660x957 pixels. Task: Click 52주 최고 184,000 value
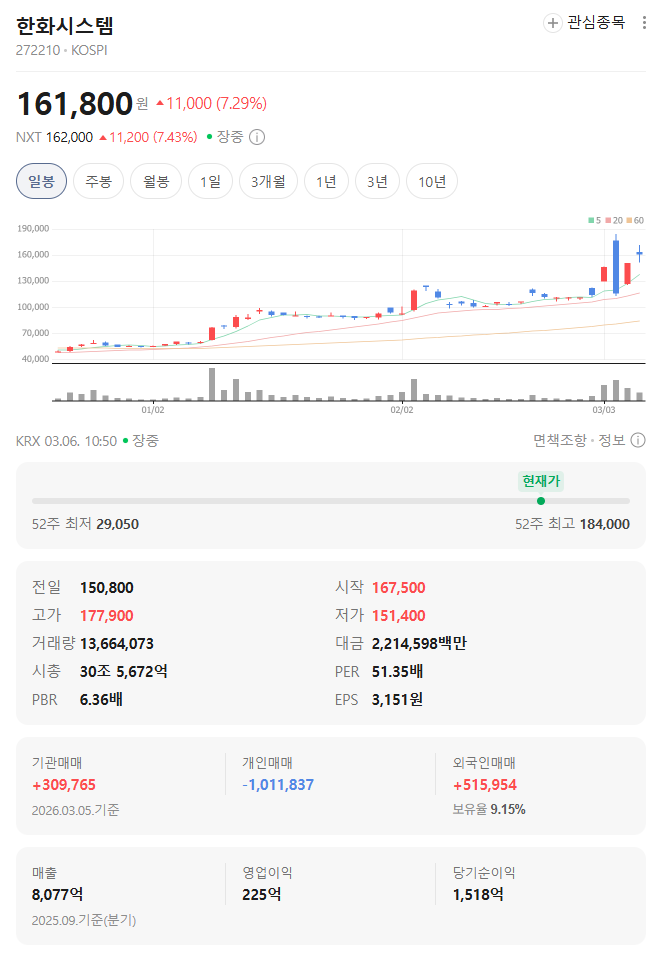point(604,524)
